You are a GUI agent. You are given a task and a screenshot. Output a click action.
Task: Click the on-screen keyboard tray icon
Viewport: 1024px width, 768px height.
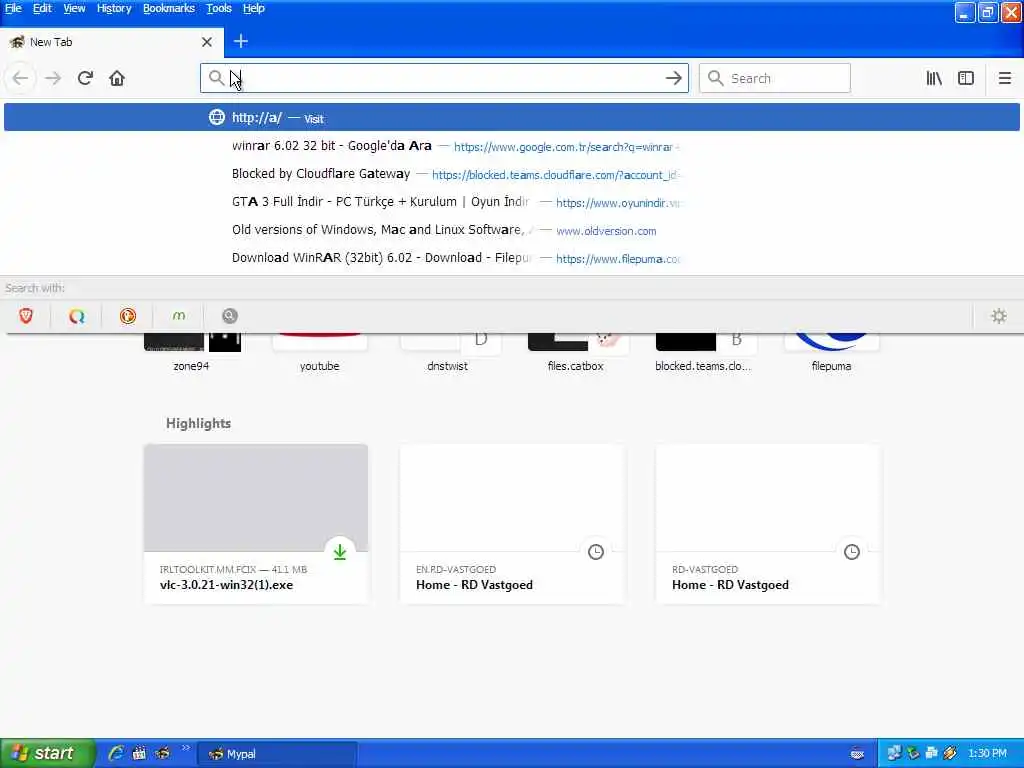click(857, 754)
